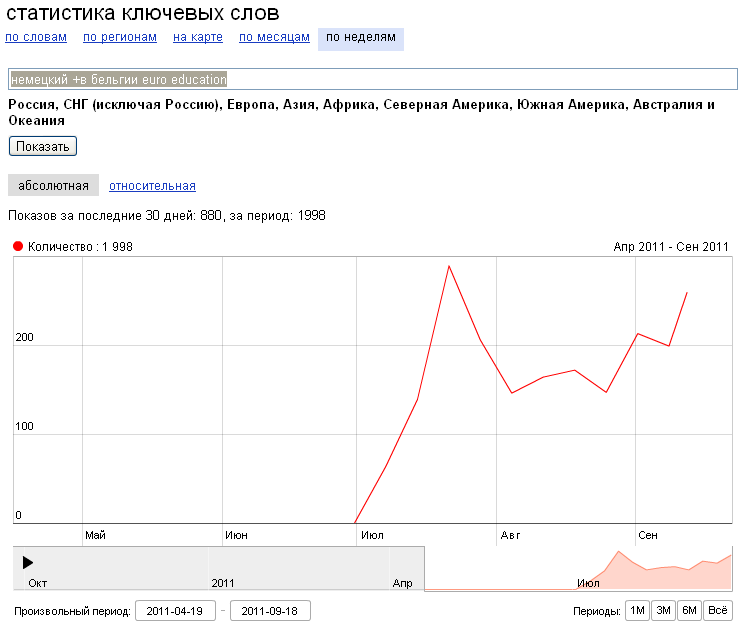Choose the 3М period button
745x631 pixels.
click(x=662, y=611)
